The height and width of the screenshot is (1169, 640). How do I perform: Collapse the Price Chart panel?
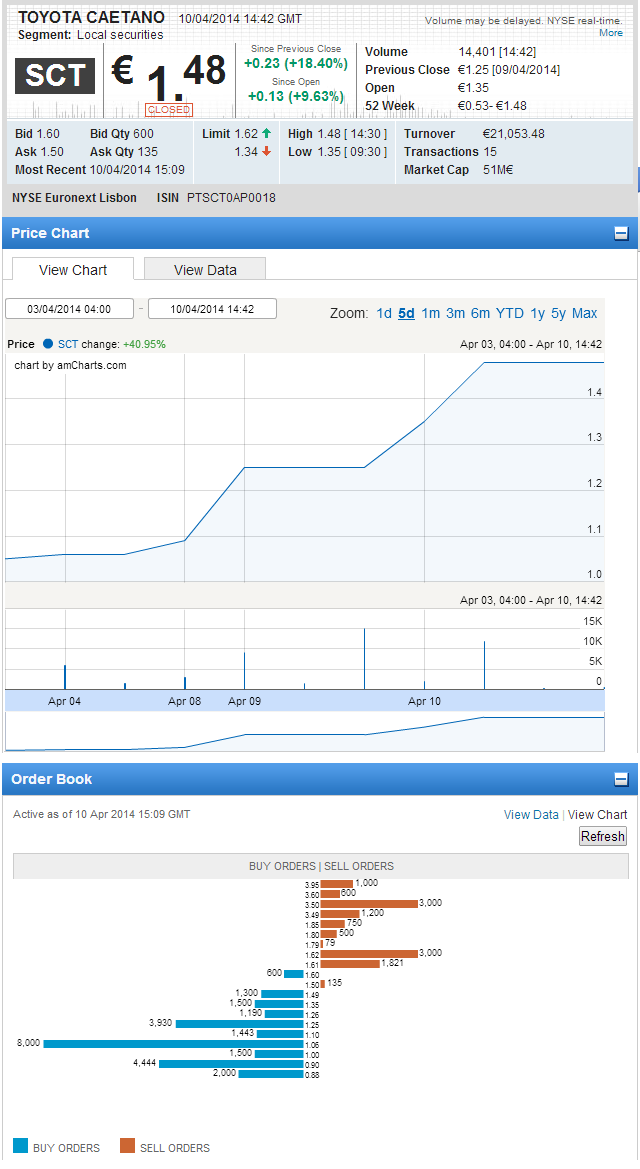click(x=621, y=233)
